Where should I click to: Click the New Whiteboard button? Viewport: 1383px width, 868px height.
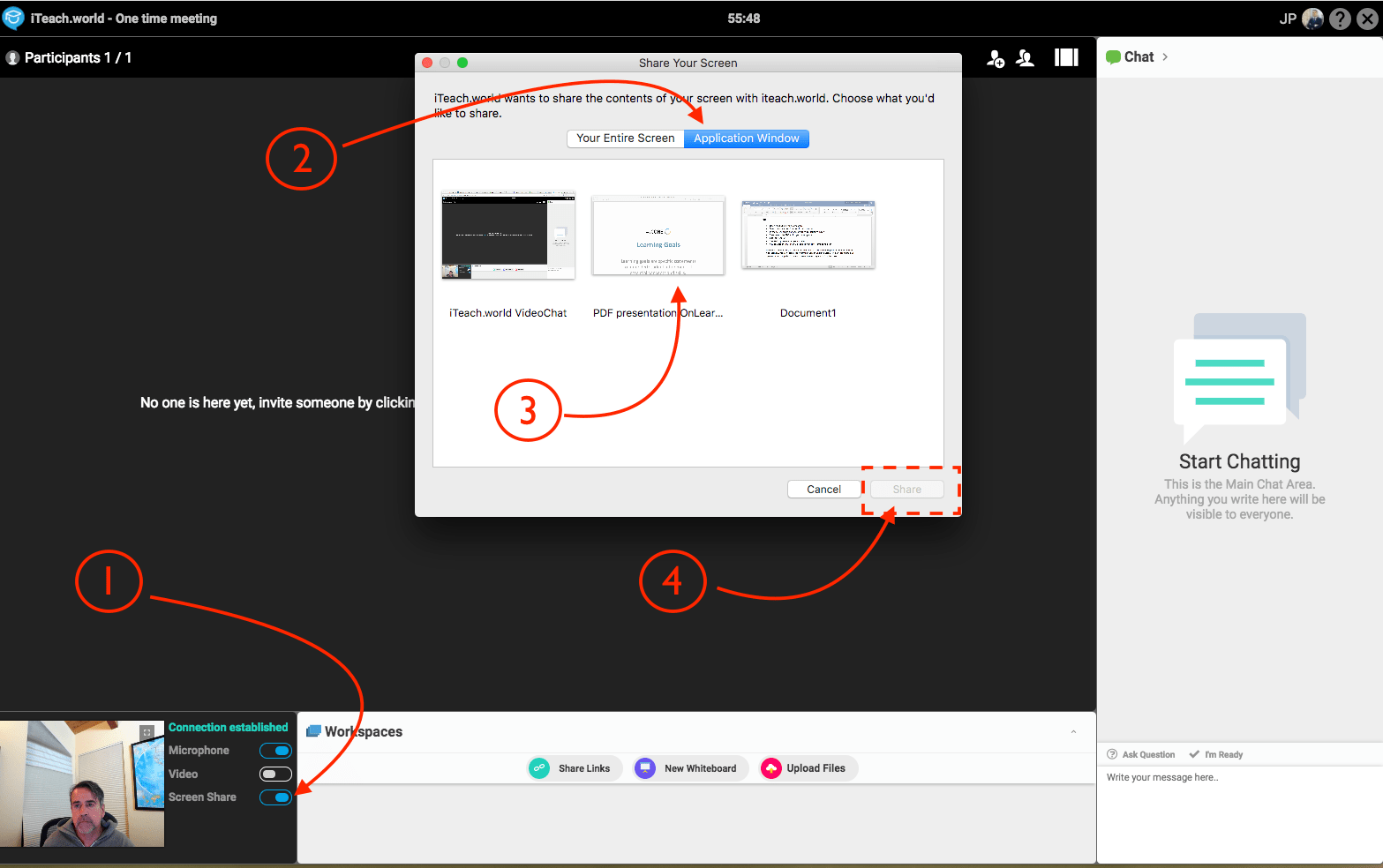tap(691, 768)
